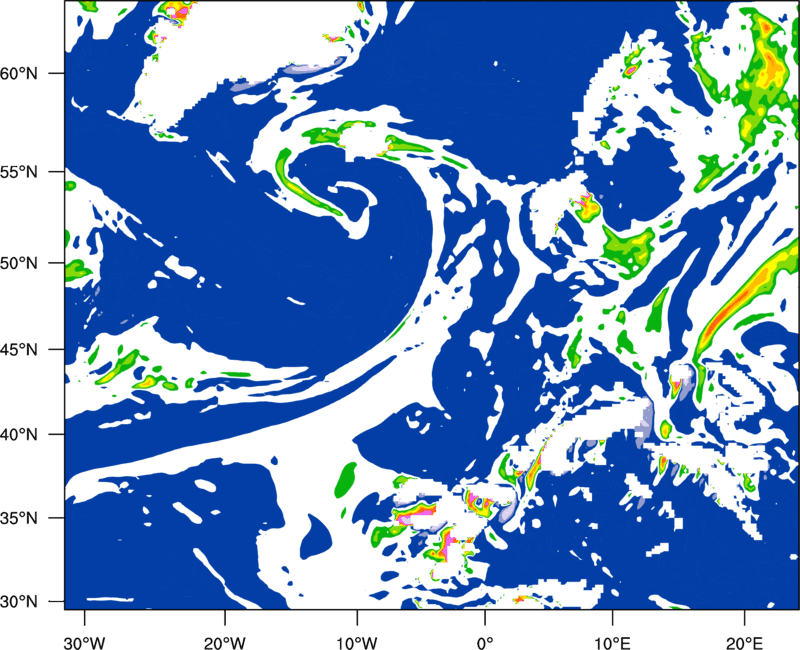
Task: Click the 55°N latitude label
Action: click(x=19, y=172)
